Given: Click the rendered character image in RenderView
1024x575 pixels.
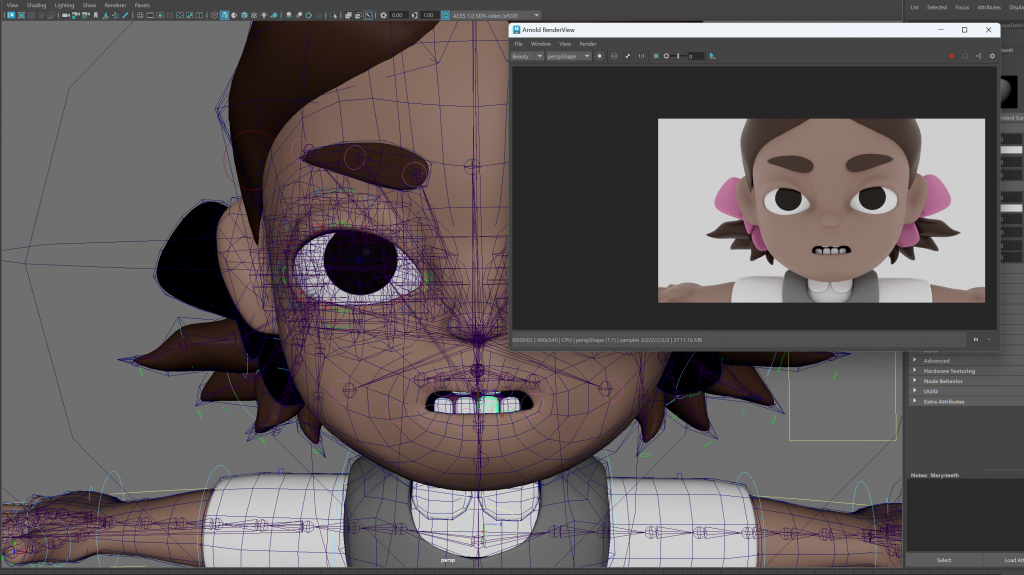Looking at the screenshot, I should click(821, 210).
